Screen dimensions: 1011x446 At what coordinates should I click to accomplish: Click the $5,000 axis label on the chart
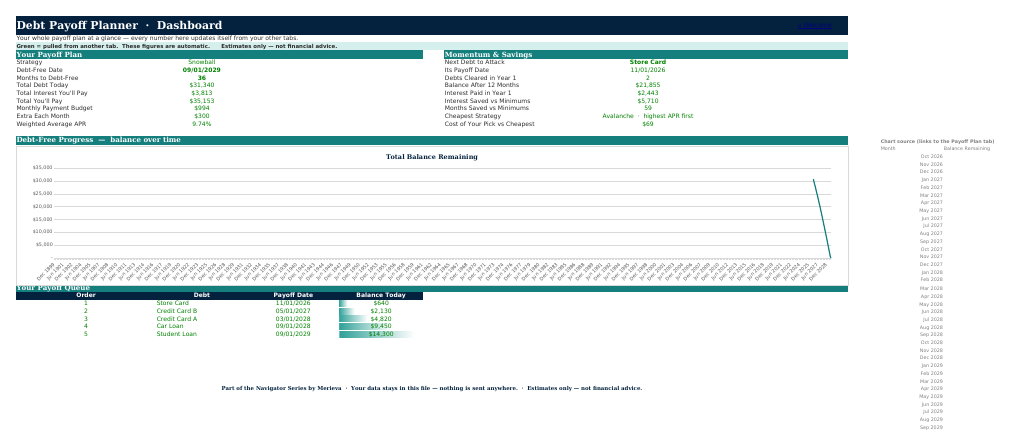tap(44, 244)
